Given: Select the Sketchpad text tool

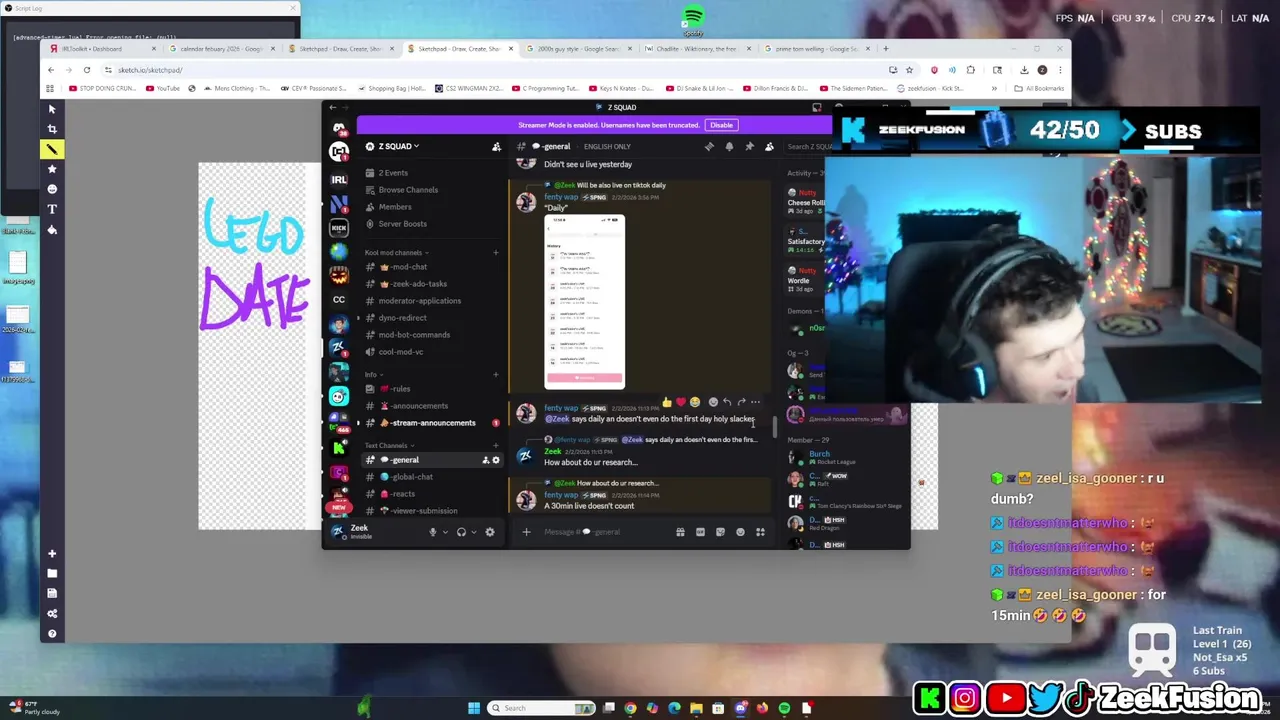Looking at the screenshot, I should (x=52, y=209).
